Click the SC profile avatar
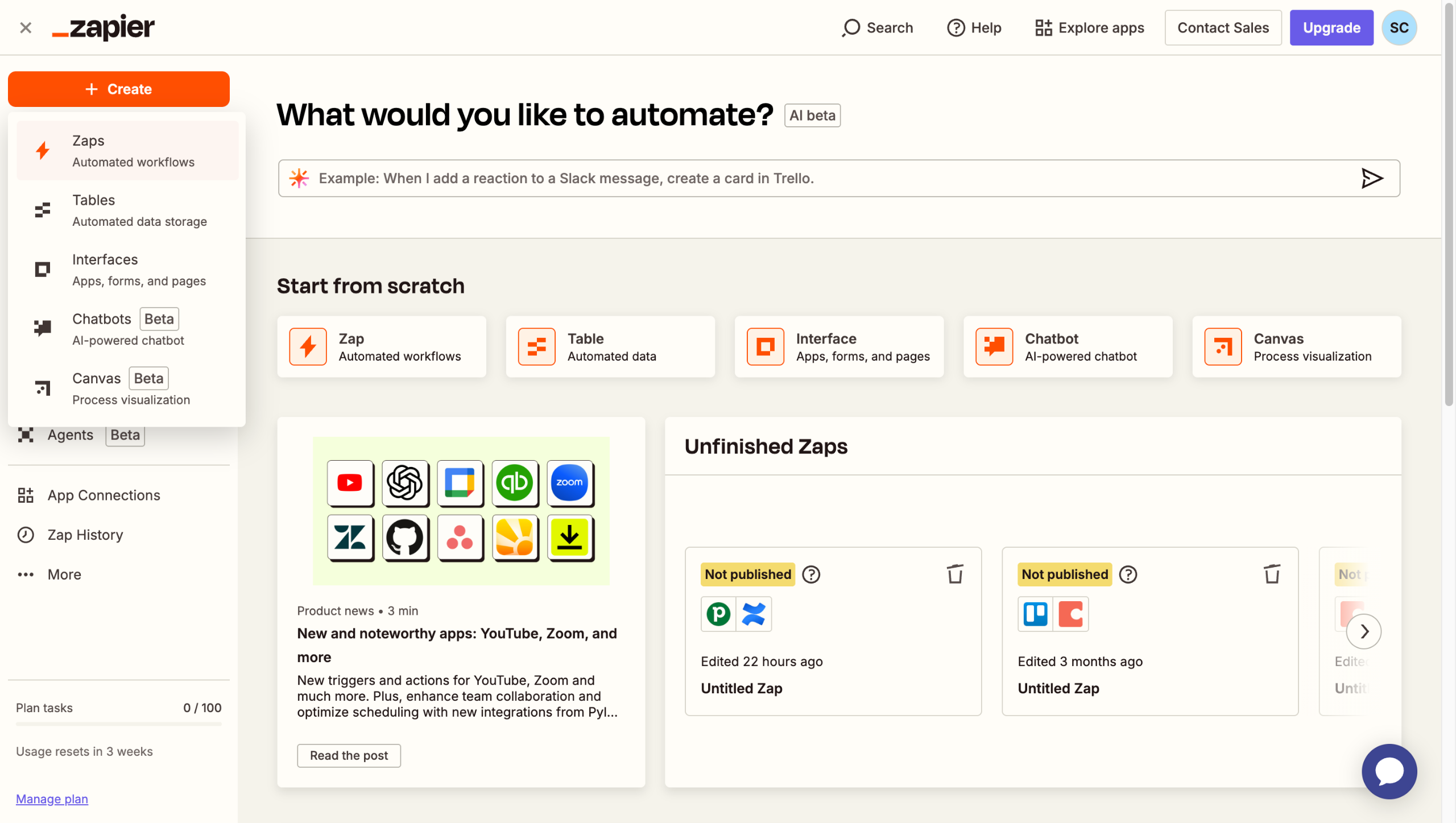 [1399, 27]
